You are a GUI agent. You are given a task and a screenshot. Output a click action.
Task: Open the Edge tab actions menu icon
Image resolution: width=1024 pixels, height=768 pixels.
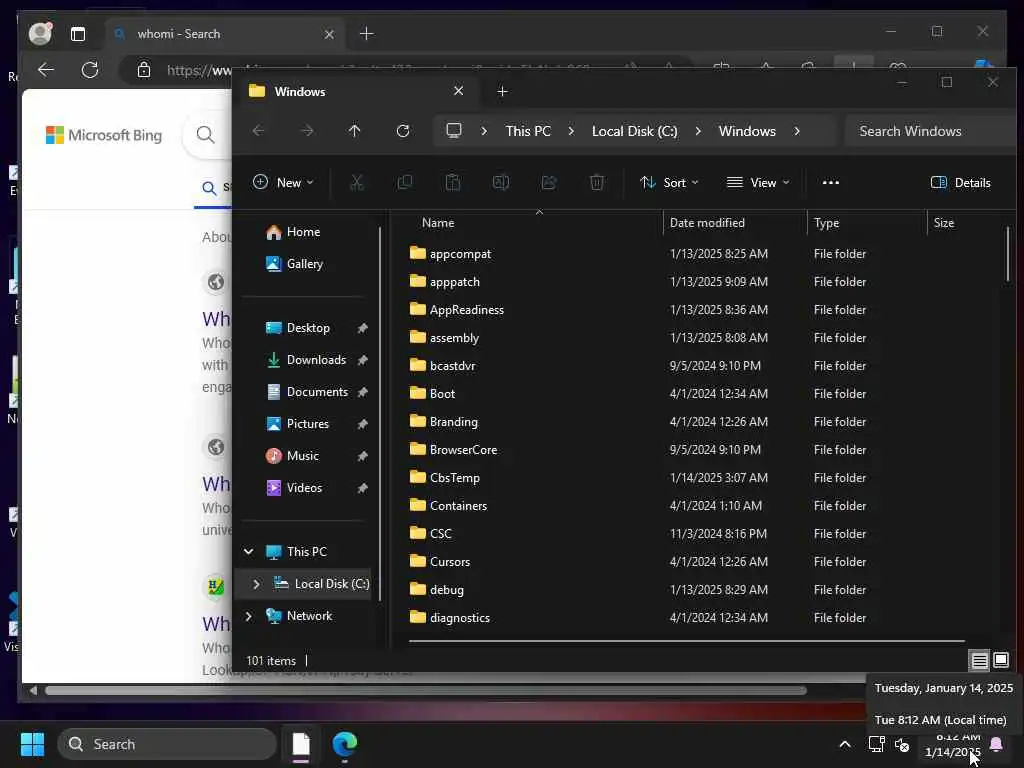pos(78,34)
